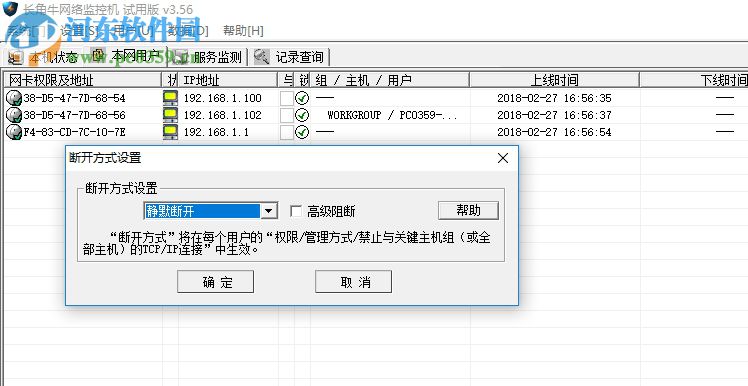Image resolution: width=748 pixels, height=386 pixels.
Task: Click the 取消 button
Action: (x=353, y=282)
